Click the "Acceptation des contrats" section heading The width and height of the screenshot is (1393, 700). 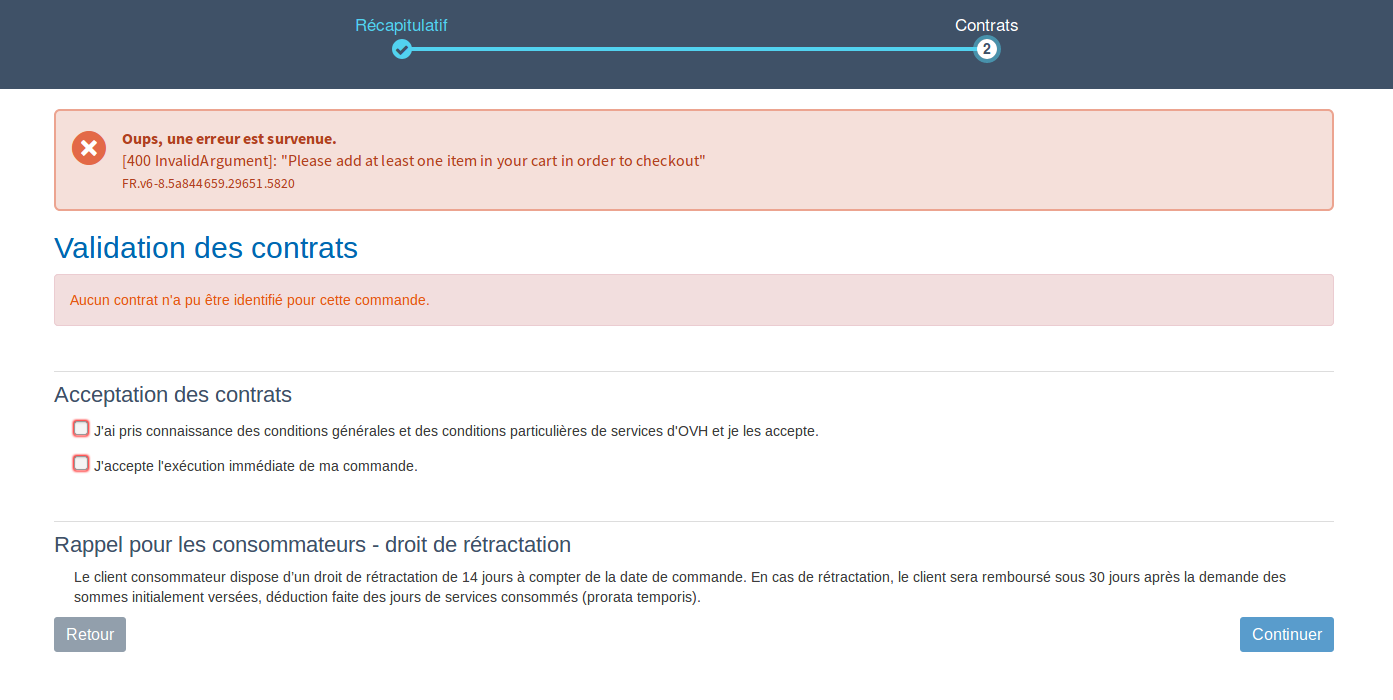pyautogui.click(x=173, y=395)
